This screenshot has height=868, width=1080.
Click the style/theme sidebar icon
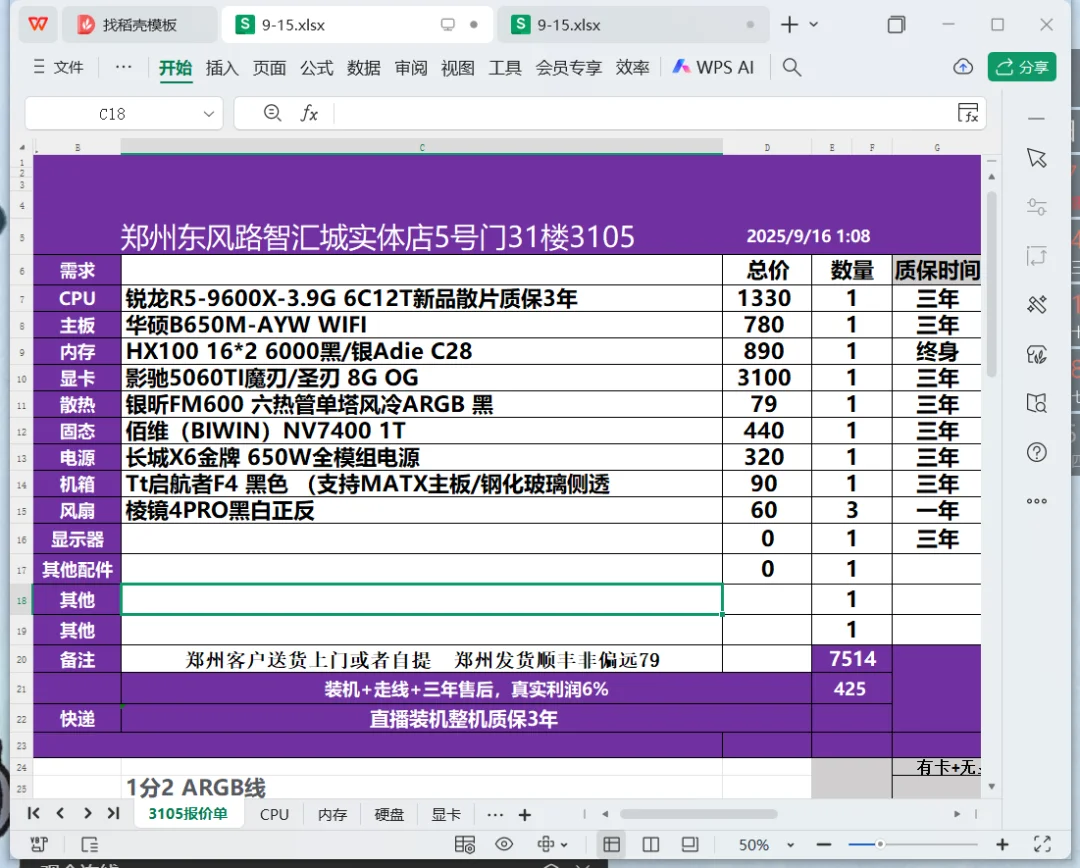tap(1037, 354)
